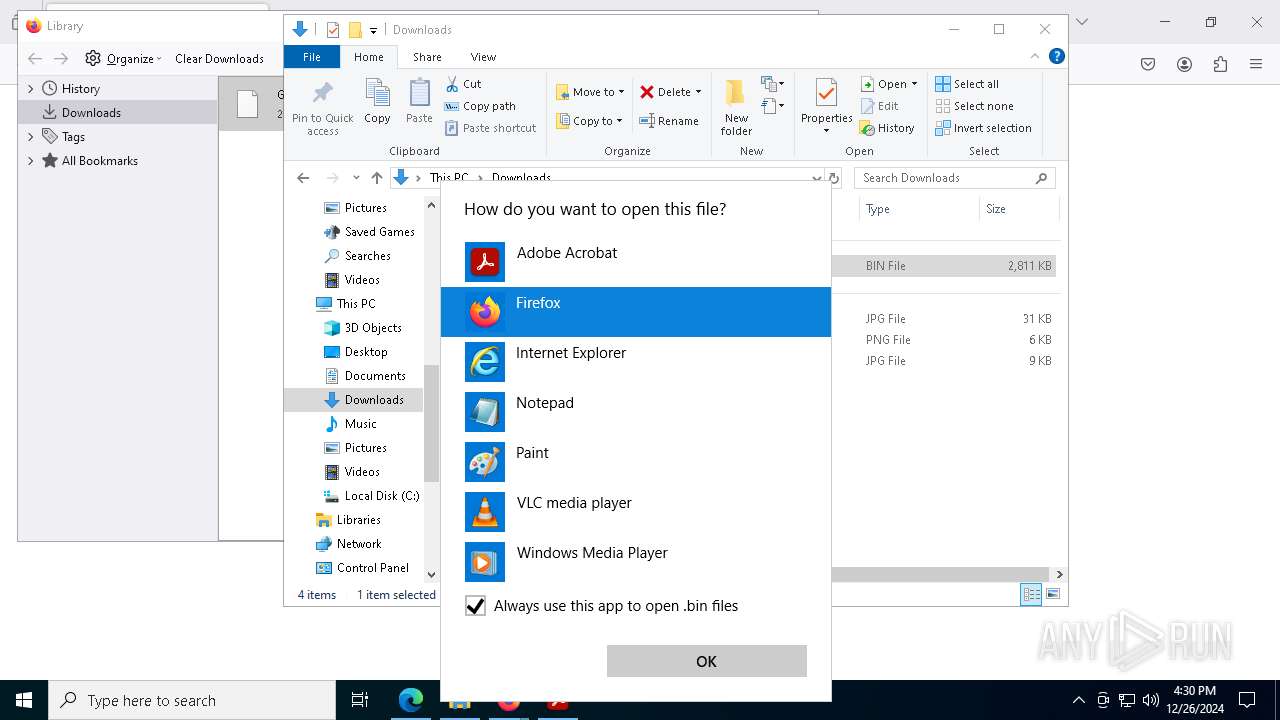The width and height of the screenshot is (1280, 720).
Task: Open Microsoft Edge from taskbar
Action: pyautogui.click(x=411, y=700)
